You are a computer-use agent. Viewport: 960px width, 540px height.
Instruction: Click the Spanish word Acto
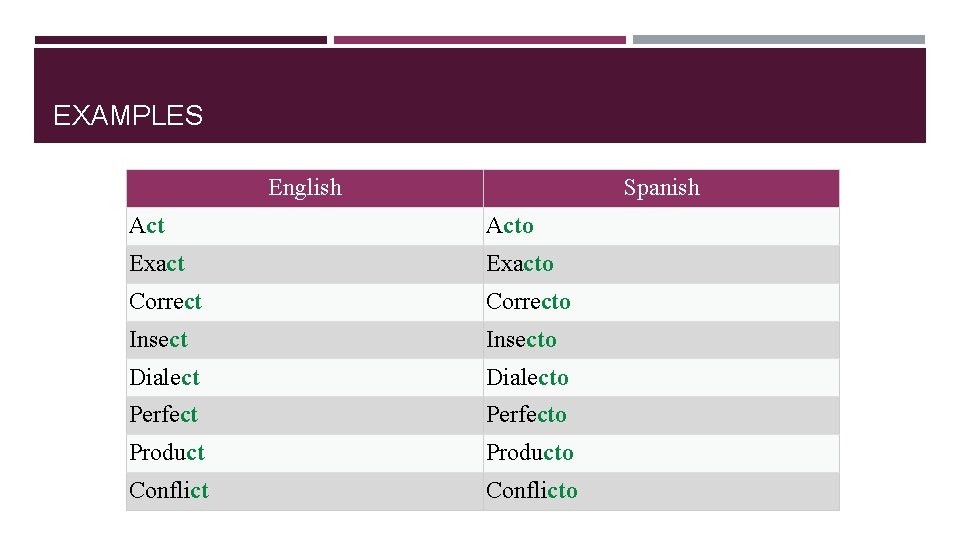[510, 226]
